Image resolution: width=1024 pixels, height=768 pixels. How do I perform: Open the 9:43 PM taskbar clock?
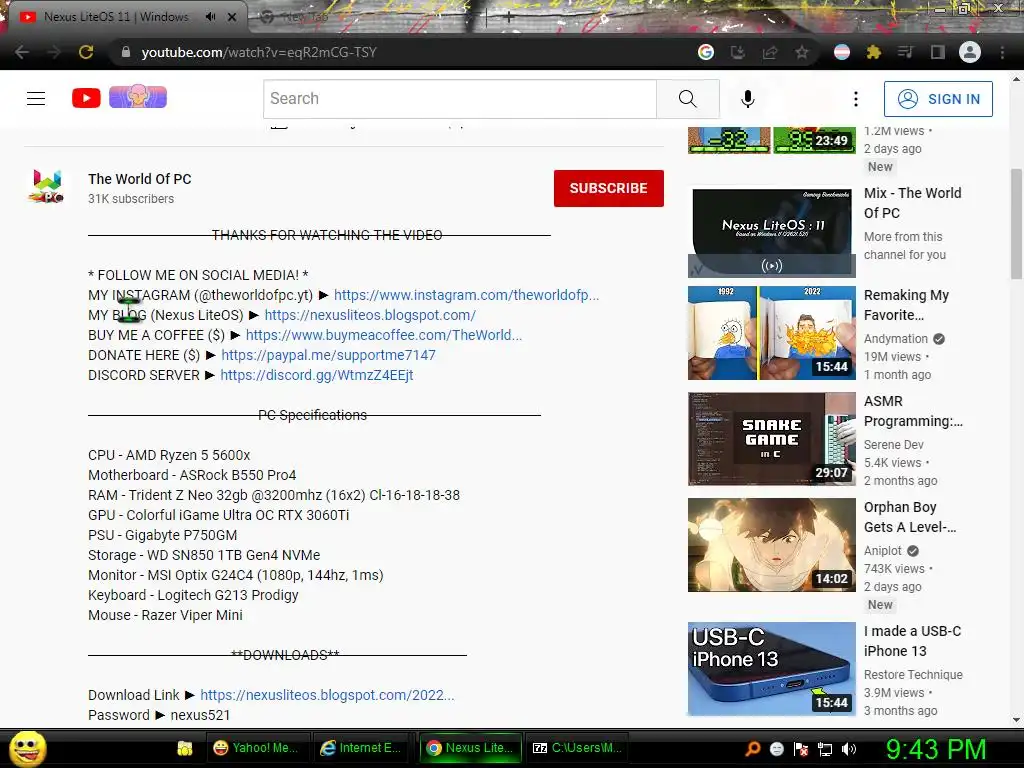click(936, 749)
